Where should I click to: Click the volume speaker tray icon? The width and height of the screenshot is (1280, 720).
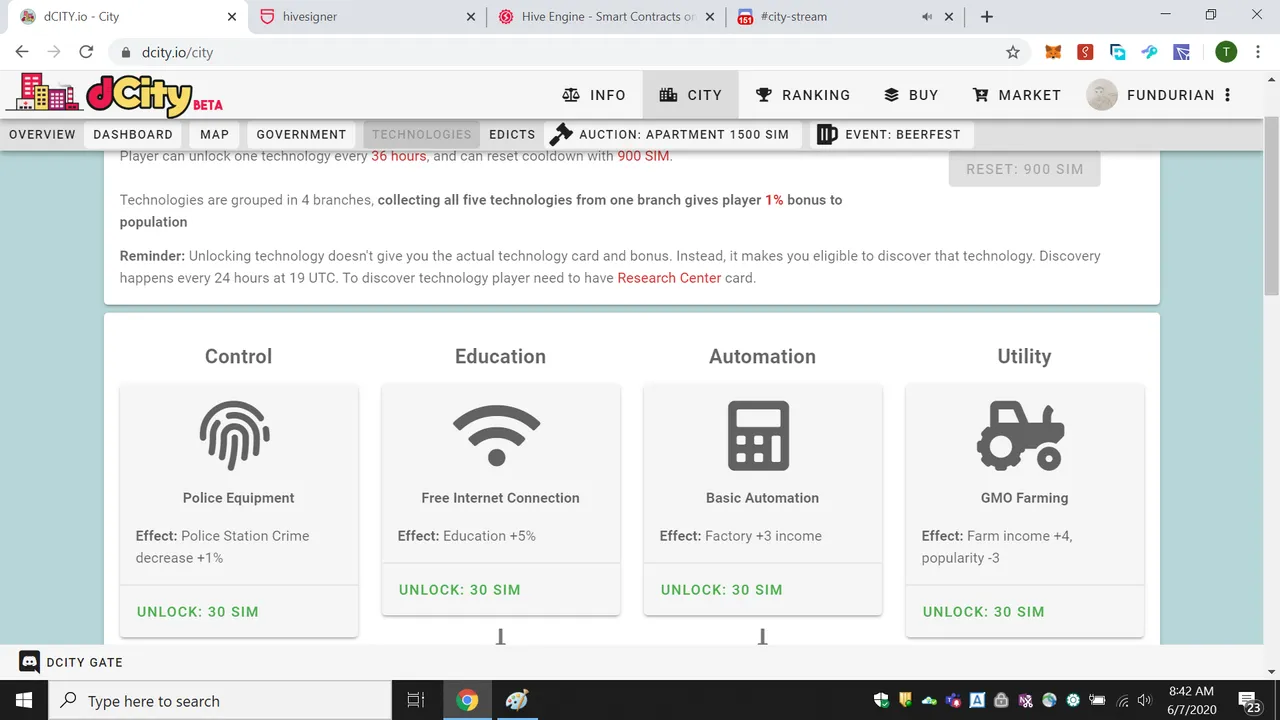(x=1145, y=701)
